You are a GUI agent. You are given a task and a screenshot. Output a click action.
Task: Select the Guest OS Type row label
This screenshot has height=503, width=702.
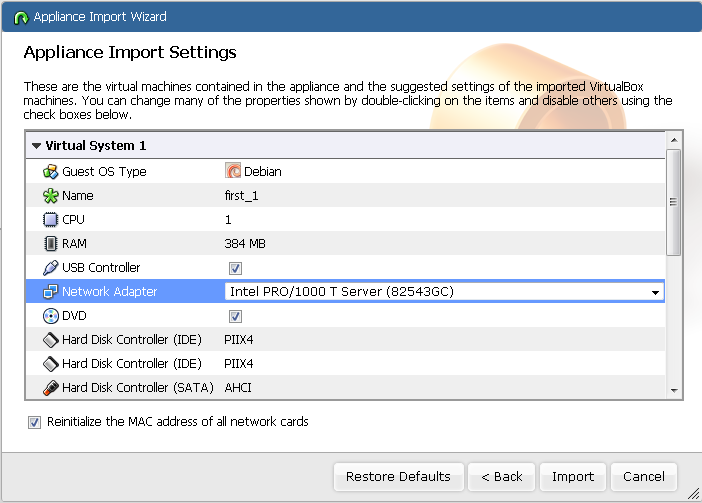pyautogui.click(x=104, y=172)
